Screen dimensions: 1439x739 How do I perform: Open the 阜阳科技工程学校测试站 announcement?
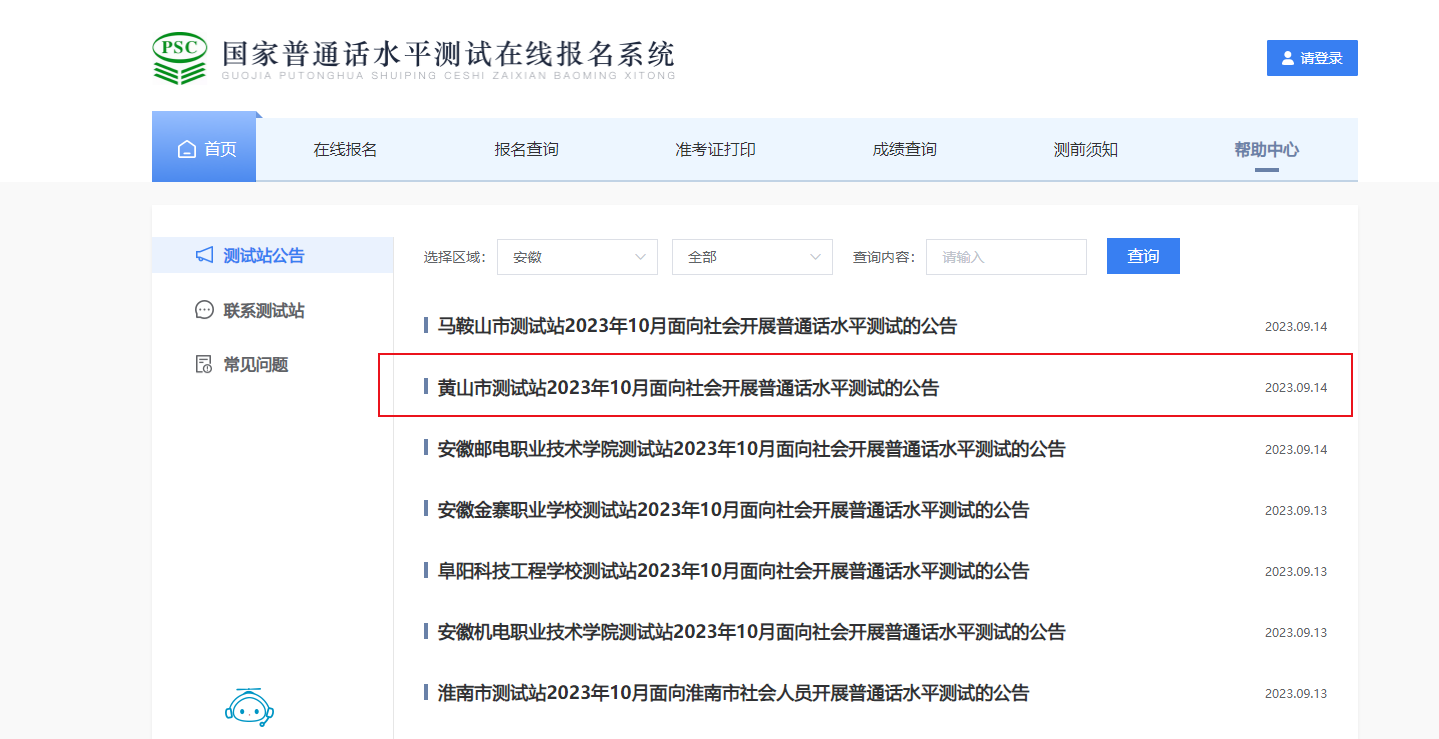tap(733, 571)
